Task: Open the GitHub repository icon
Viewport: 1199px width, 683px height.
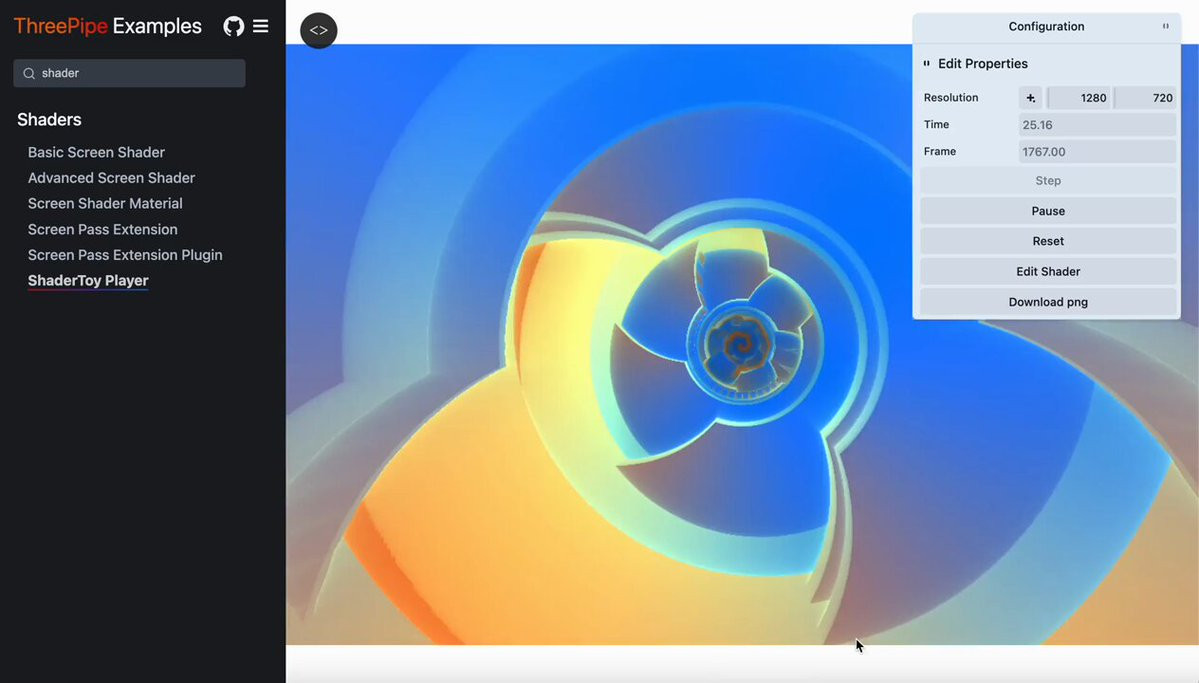Action: coord(233,27)
